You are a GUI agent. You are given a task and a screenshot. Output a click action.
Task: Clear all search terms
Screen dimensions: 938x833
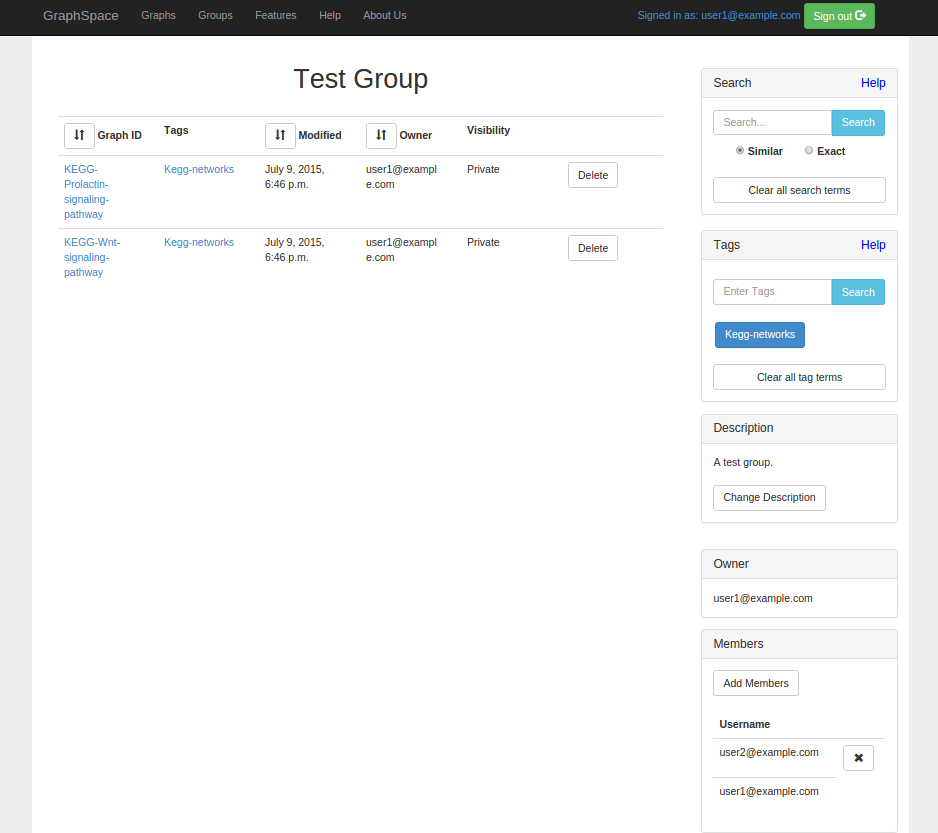click(x=799, y=190)
